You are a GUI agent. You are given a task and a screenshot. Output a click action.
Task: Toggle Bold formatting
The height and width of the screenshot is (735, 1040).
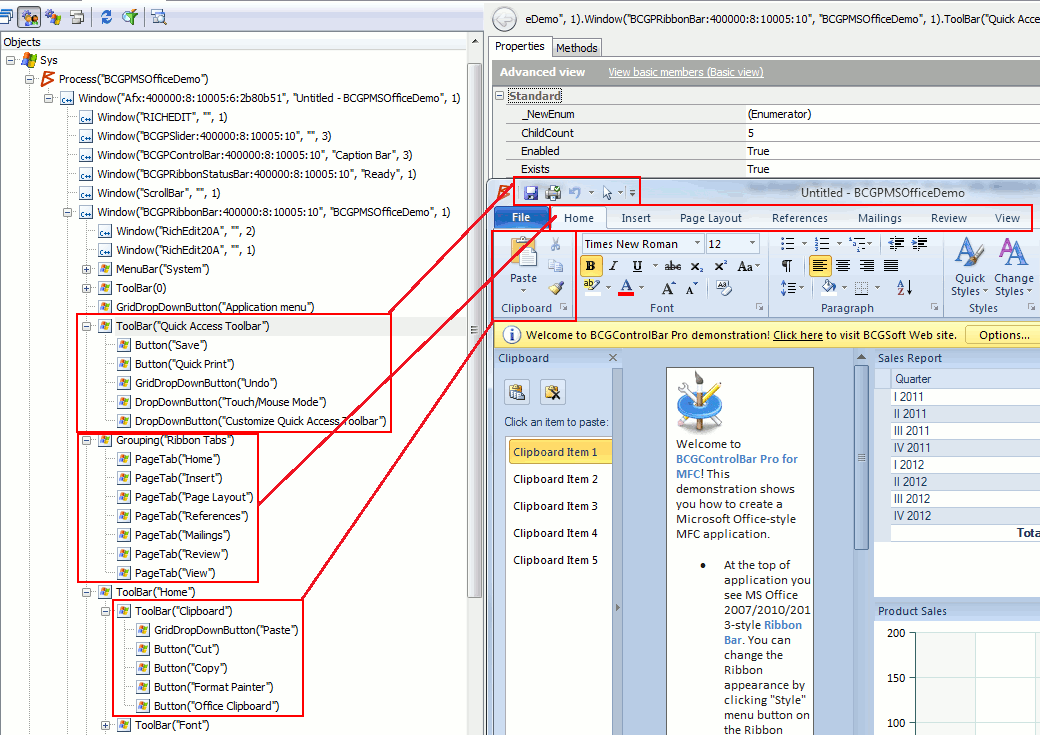(590, 266)
